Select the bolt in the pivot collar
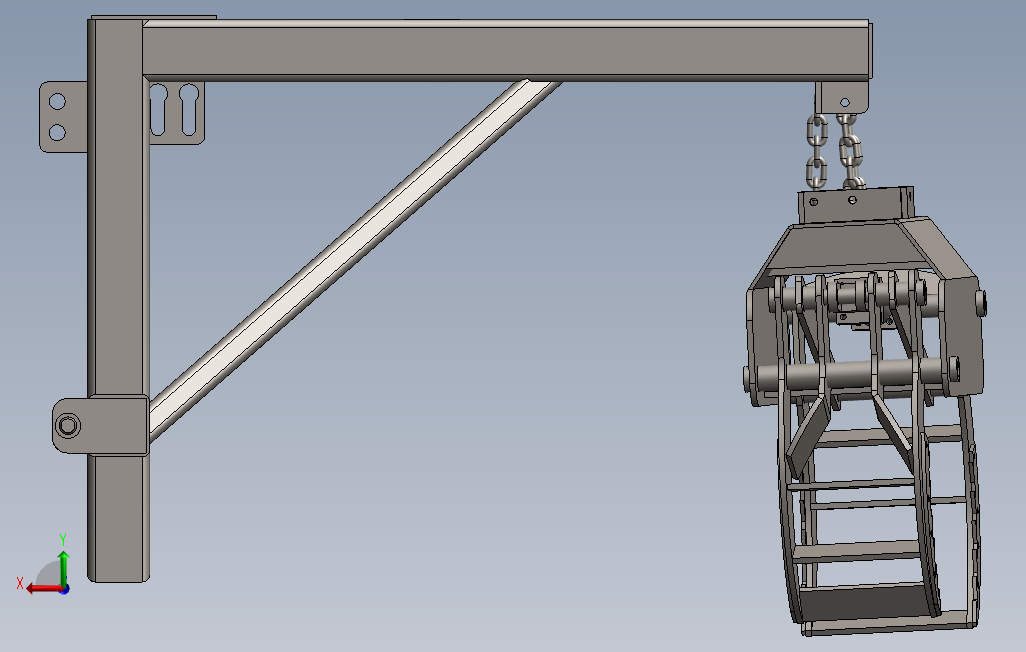Viewport: 1026px width, 652px height. tap(68, 426)
